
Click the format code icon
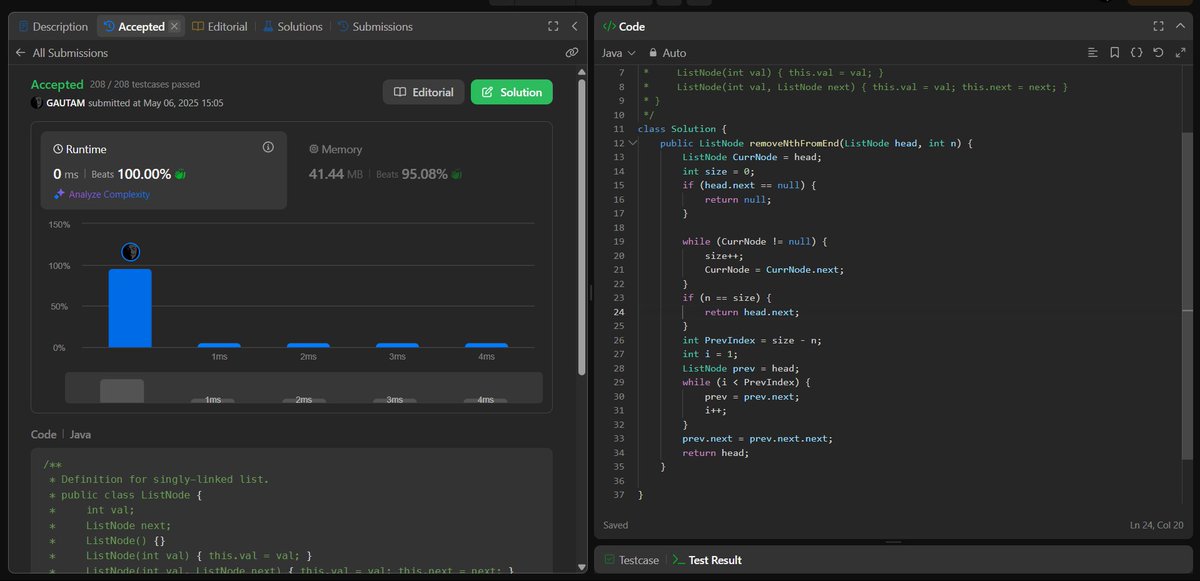coord(1092,52)
